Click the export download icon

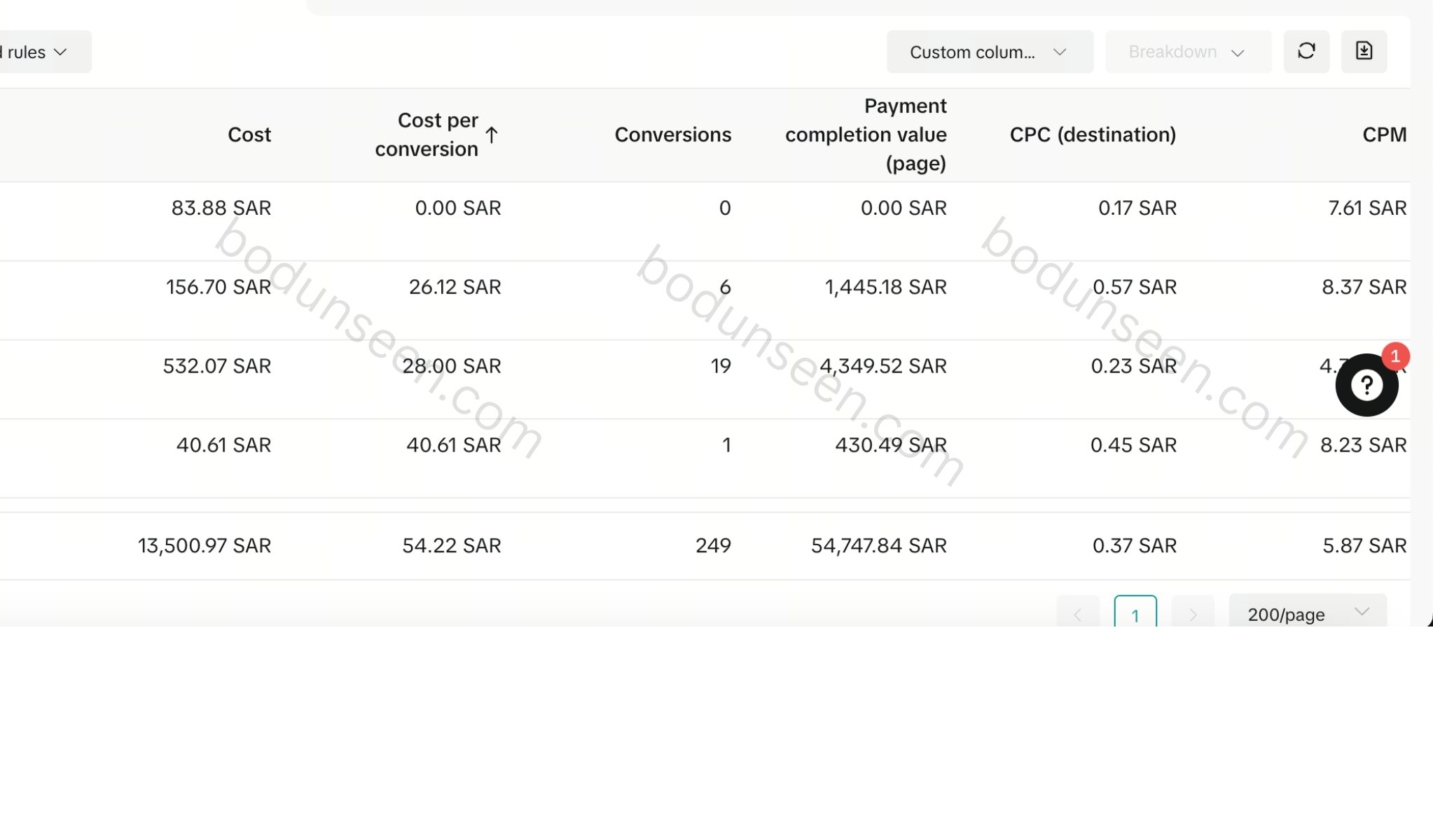tap(1364, 51)
